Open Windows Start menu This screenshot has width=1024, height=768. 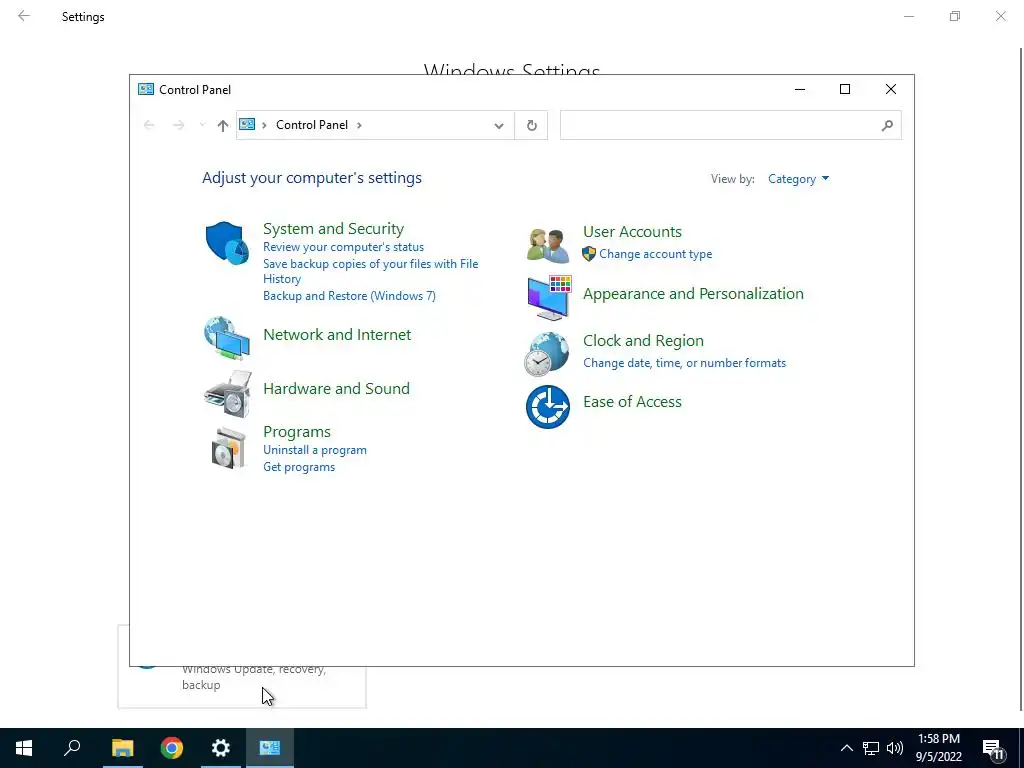point(24,748)
